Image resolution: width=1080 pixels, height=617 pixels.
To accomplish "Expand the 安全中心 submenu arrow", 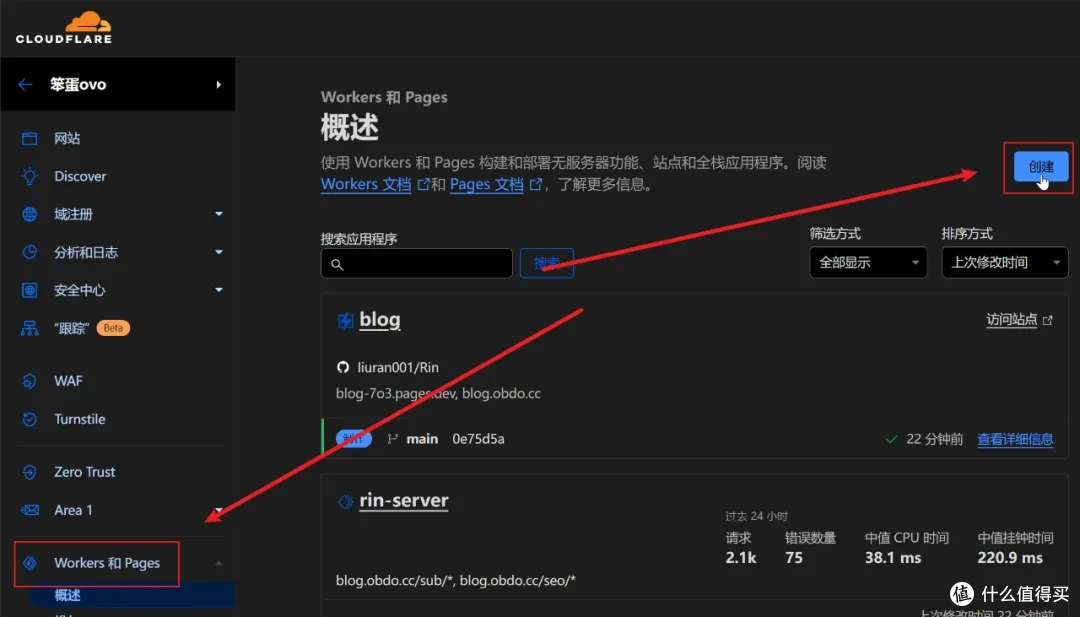I will pos(218,290).
